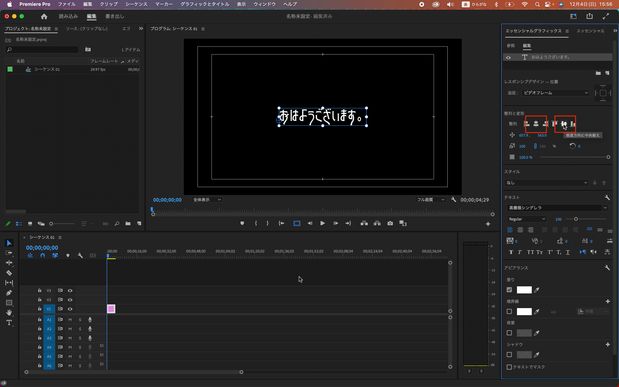Open the button editor plus icon

click(488, 224)
